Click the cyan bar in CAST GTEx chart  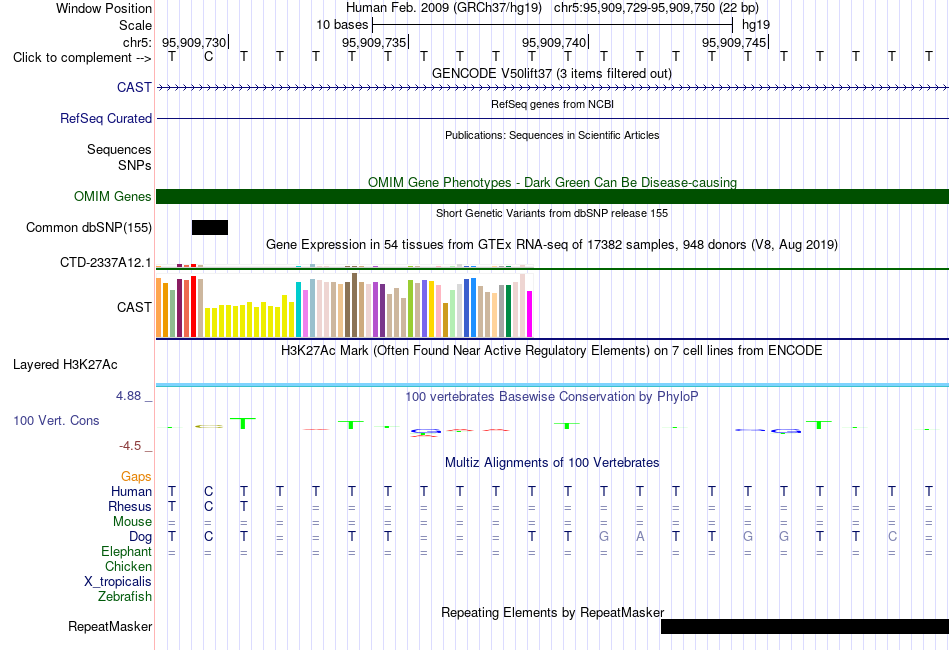(x=299, y=309)
